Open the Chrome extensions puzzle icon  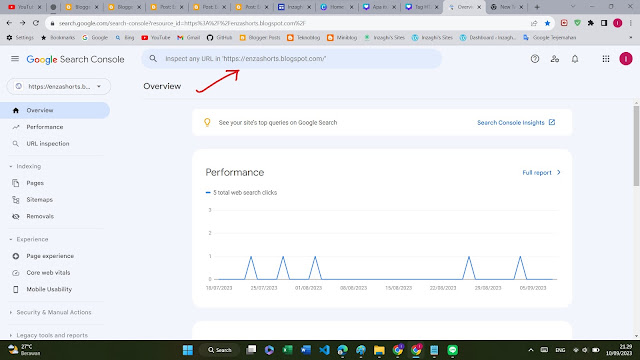pos(591,23)
